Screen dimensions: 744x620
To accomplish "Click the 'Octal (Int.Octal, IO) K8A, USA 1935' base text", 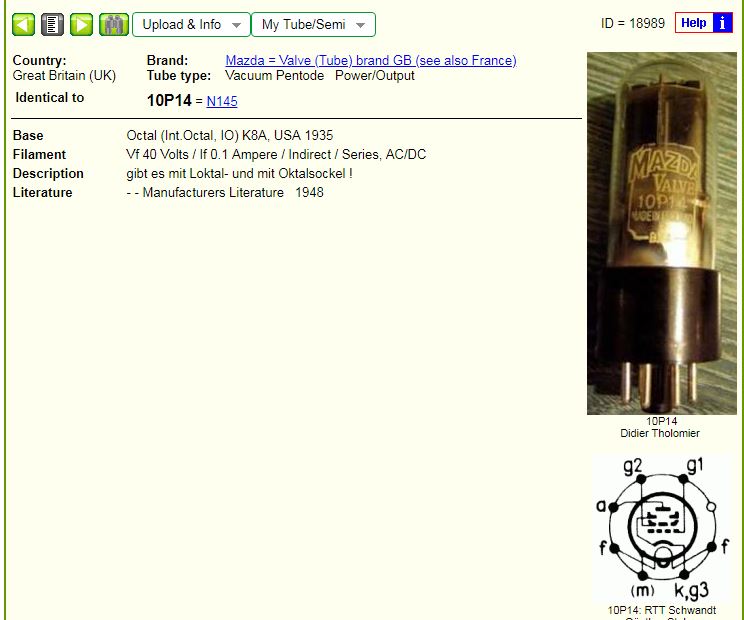I will (230, 135).
